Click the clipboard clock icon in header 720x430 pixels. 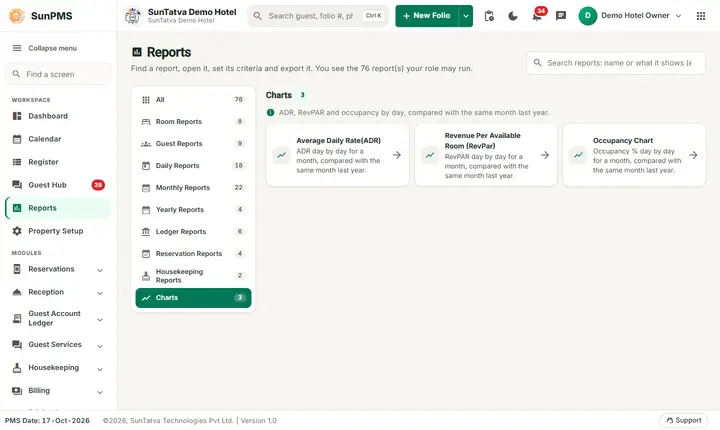489,16
